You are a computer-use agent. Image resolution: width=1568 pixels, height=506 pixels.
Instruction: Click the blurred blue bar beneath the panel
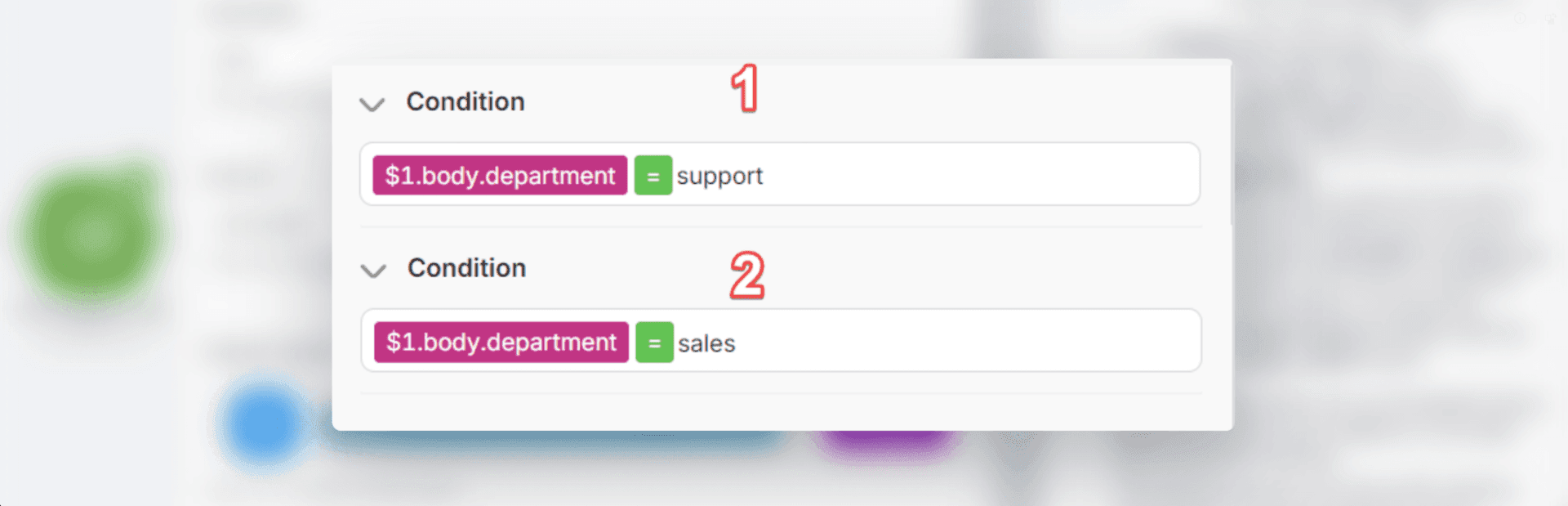(555, 441)
